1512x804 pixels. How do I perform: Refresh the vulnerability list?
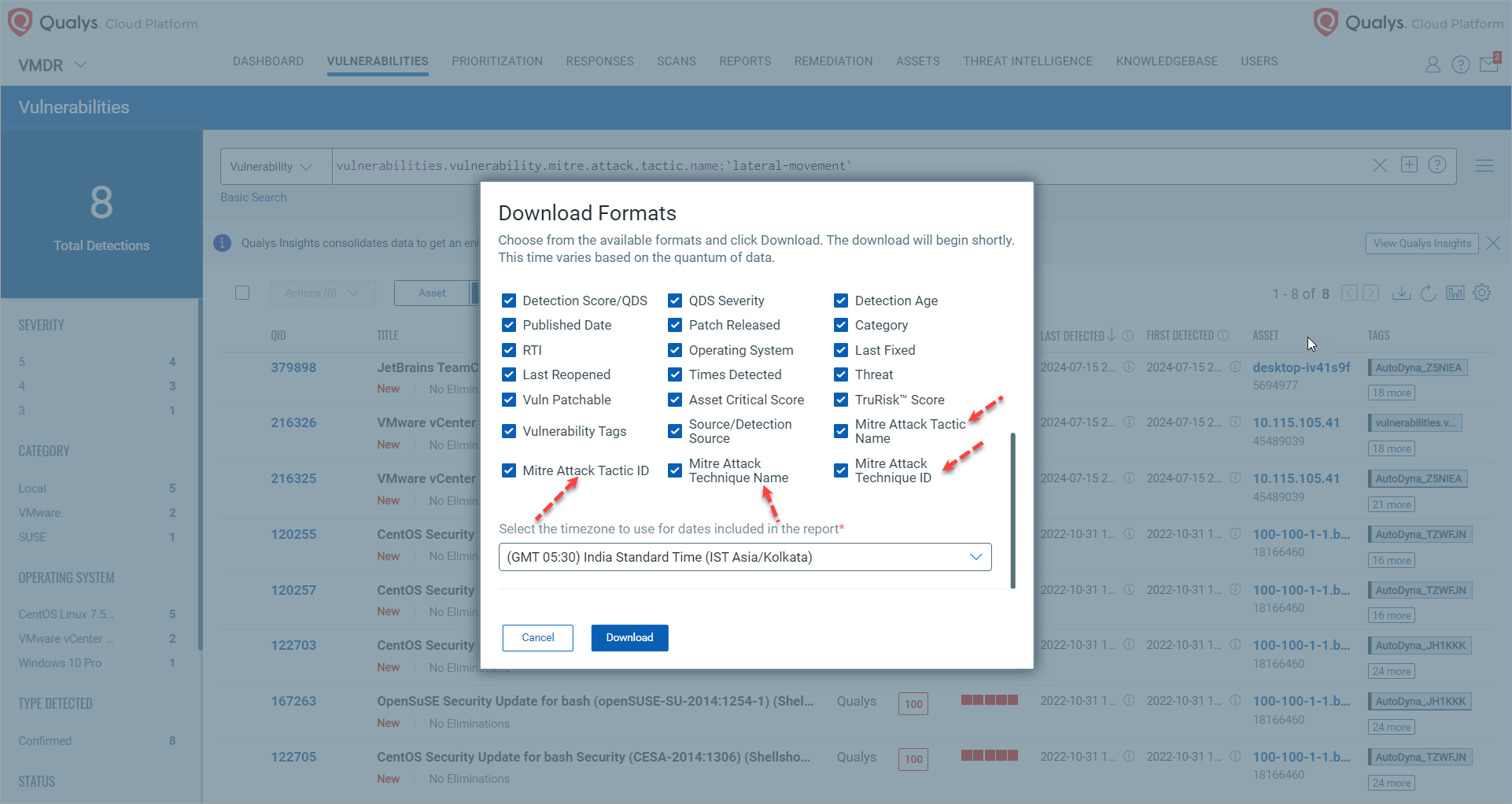[1429, 293]
